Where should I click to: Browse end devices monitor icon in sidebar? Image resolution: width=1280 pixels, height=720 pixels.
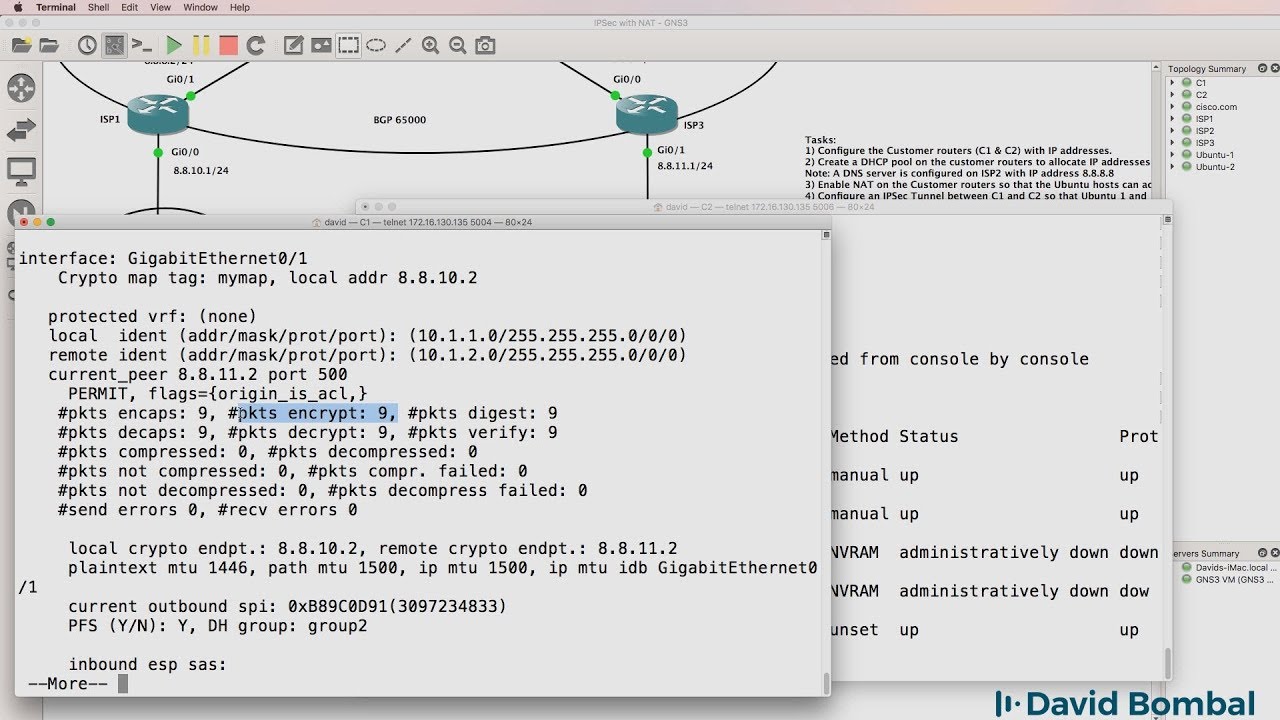pyautogui.click(x=21, y=171)
